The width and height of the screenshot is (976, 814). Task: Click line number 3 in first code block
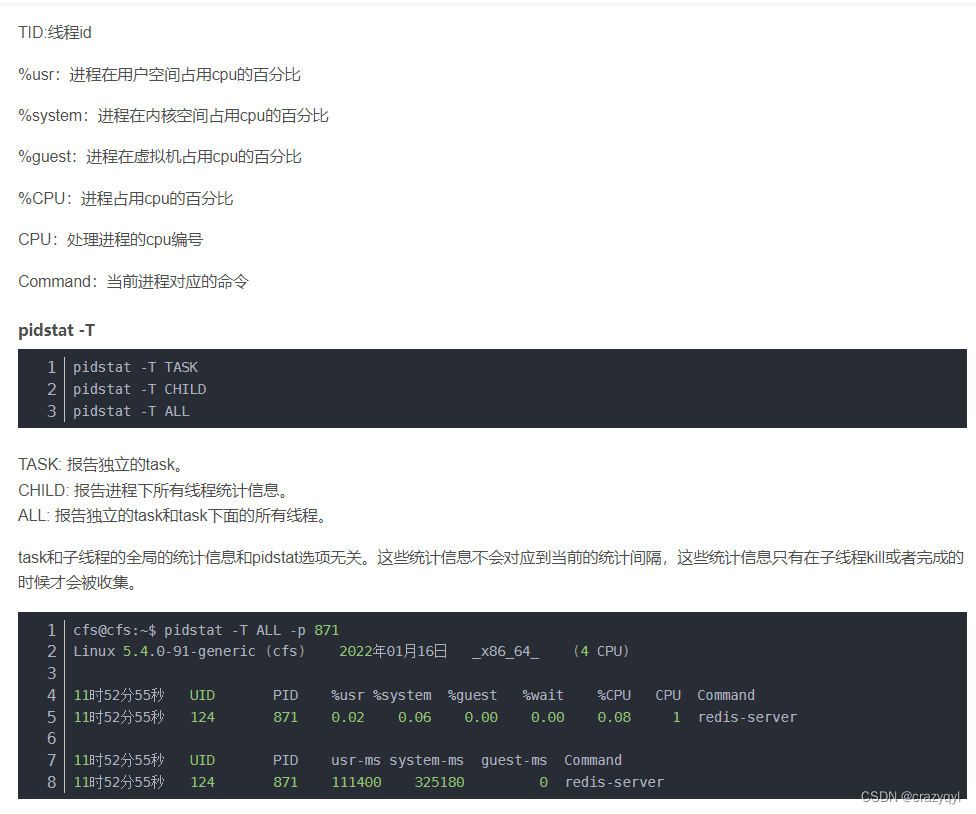pos(52,411)
